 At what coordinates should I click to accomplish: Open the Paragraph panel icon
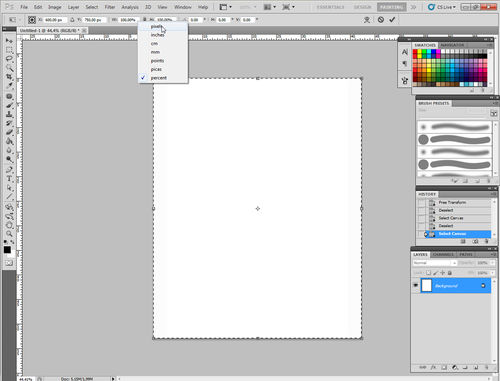(x=405, y=63)
